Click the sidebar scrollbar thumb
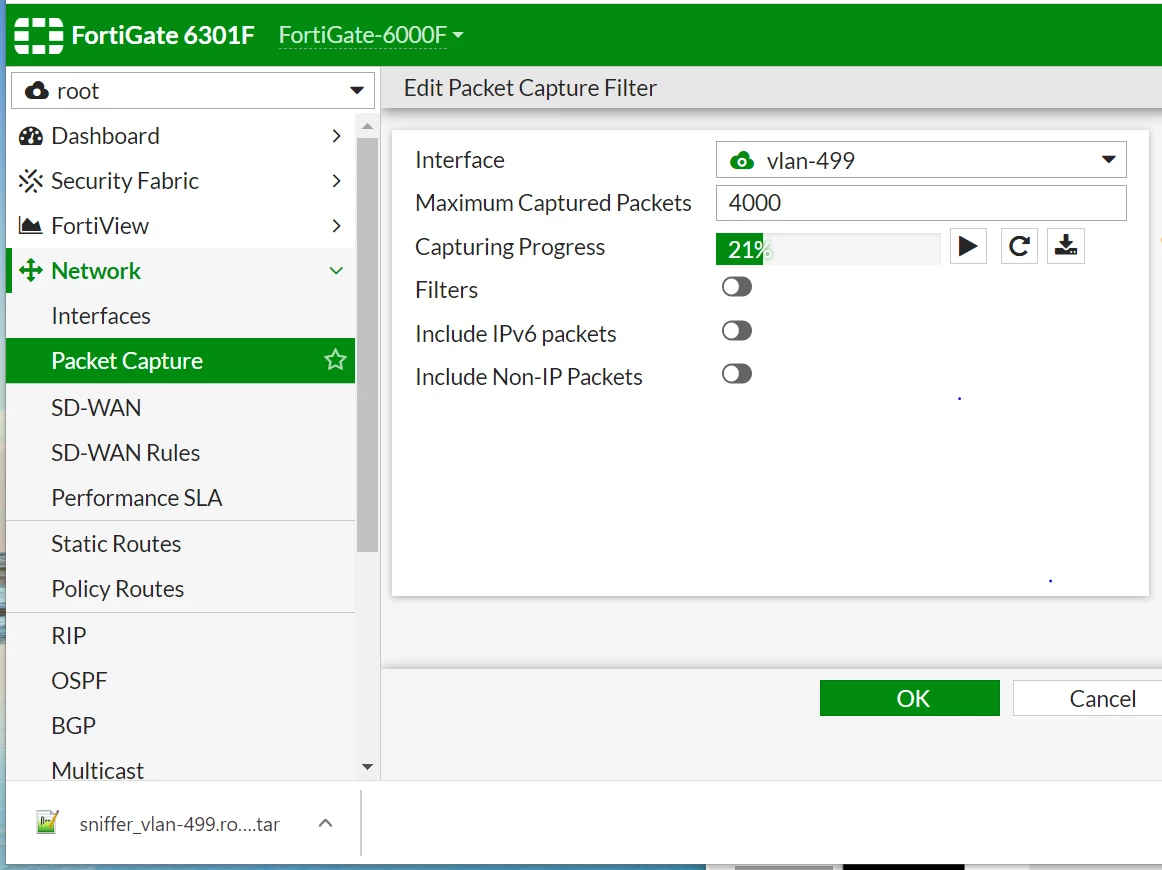Image resolution: width=1162 pixels, height=870 pixels. pyautogui.click(x=367, y=345)
